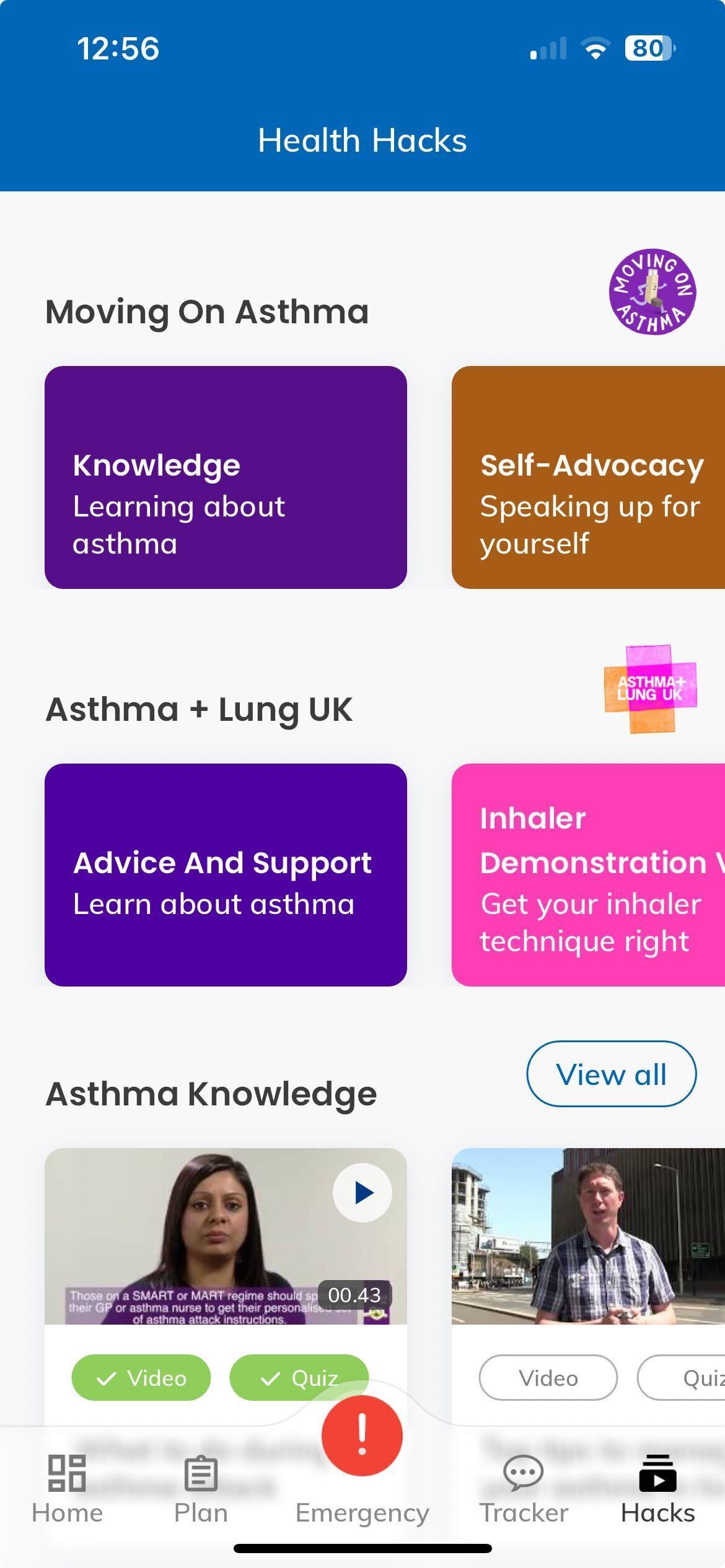Tap the battery indicator in status bar
The image size is (725, 1568).
click(649, 48)
